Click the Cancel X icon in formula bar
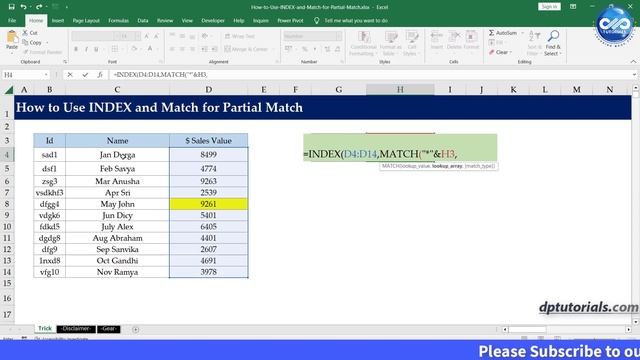 (70, 75)
